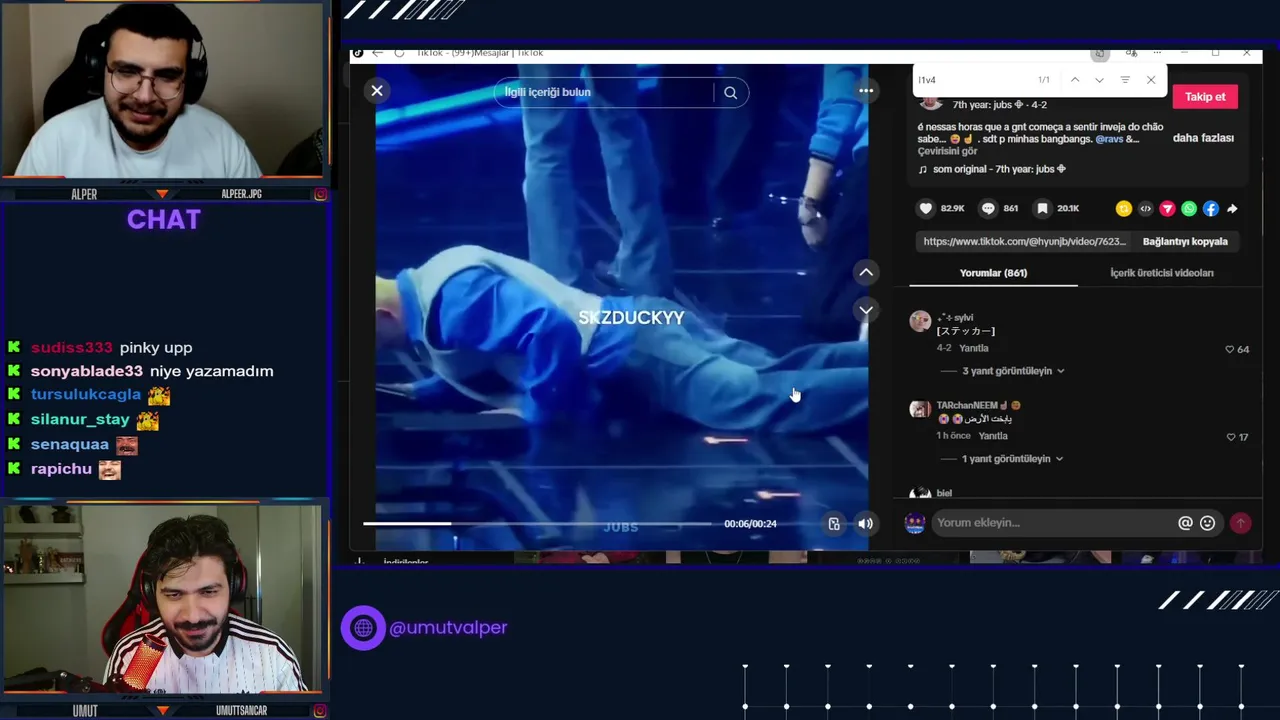
Task: Click chat username tursulukcagla
Action: [86, 394]
